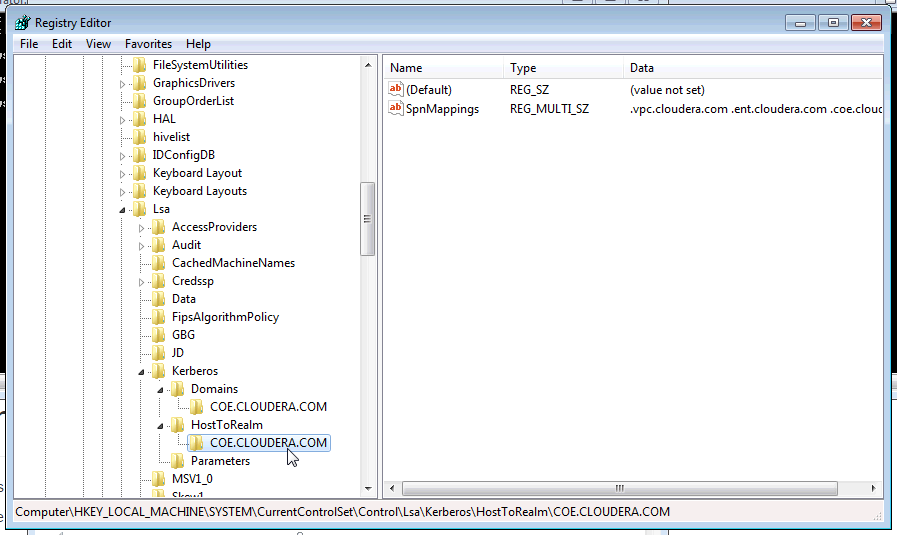Expand the Audit key
Image resolution: width=897 pixels, height=535 pixels.
[141, 246]
